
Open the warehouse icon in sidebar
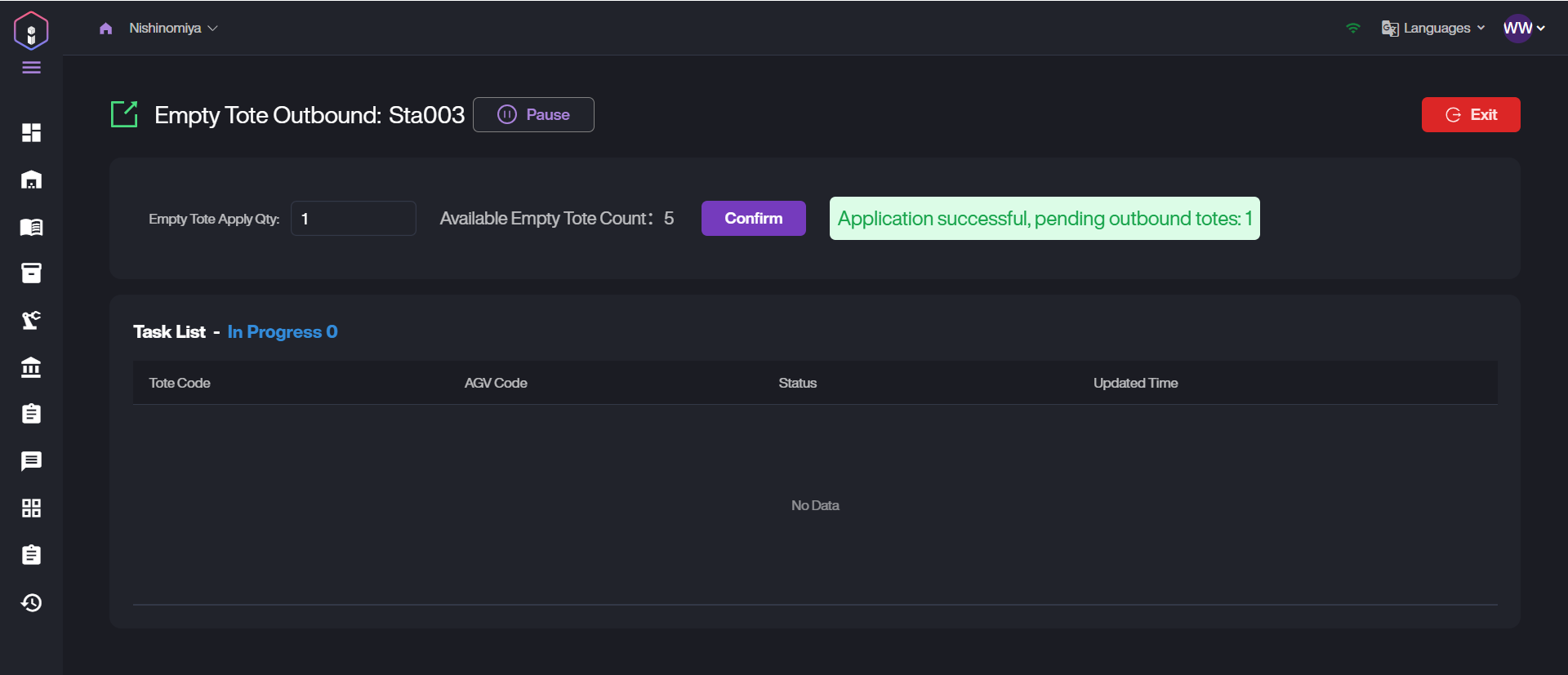coord(31,180)
